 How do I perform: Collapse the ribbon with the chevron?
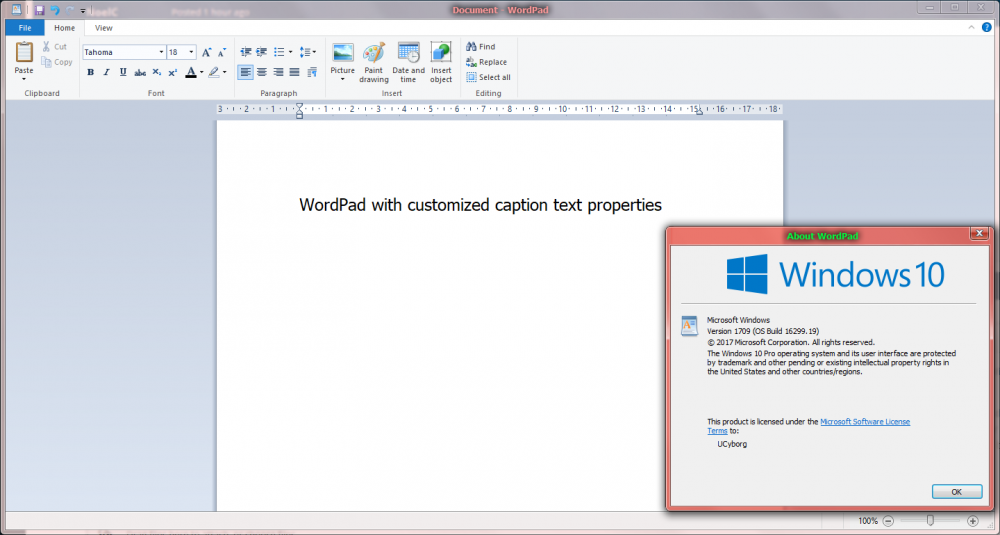(971, 27)
